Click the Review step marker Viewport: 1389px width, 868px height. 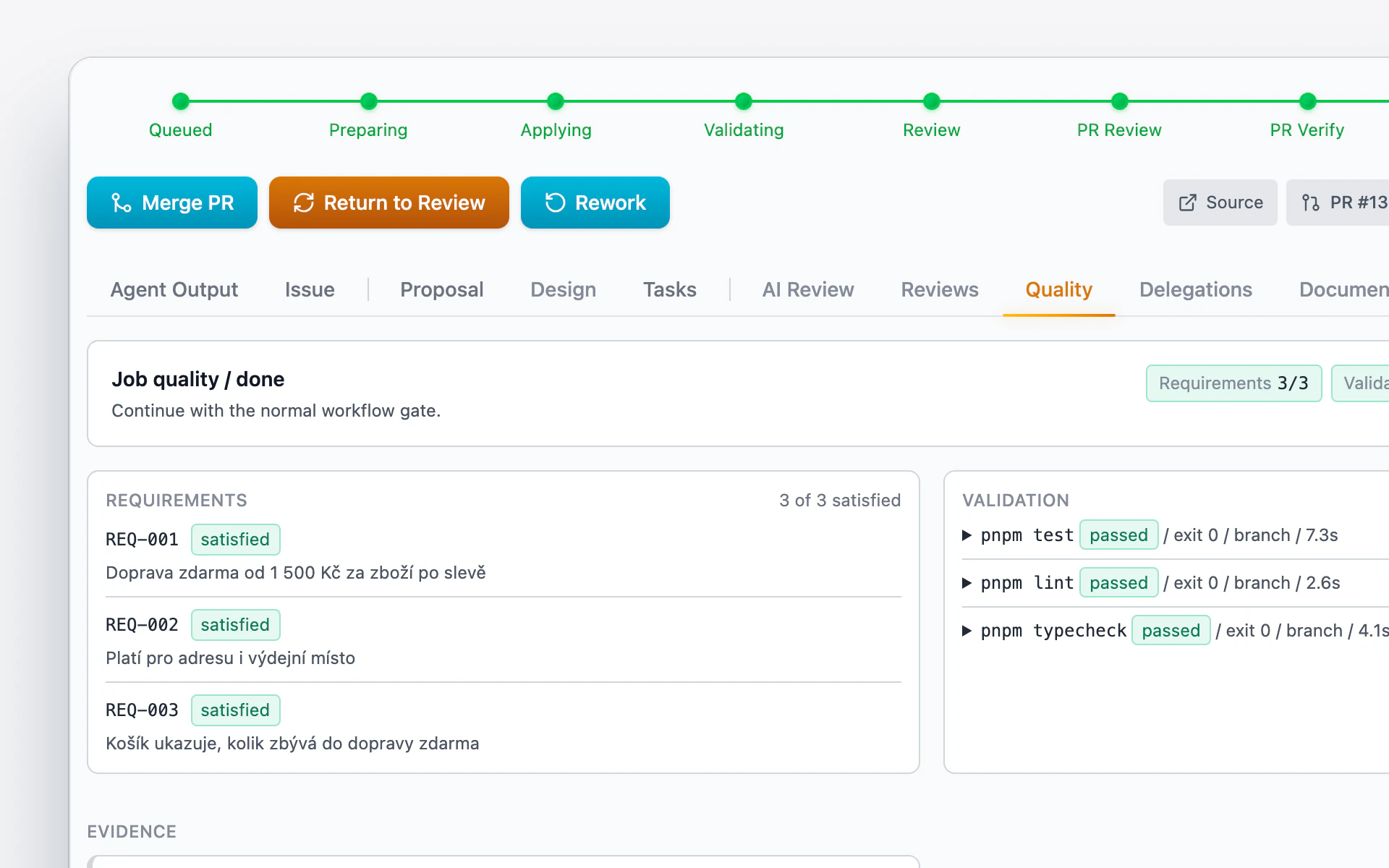click(x=932, y=101)
